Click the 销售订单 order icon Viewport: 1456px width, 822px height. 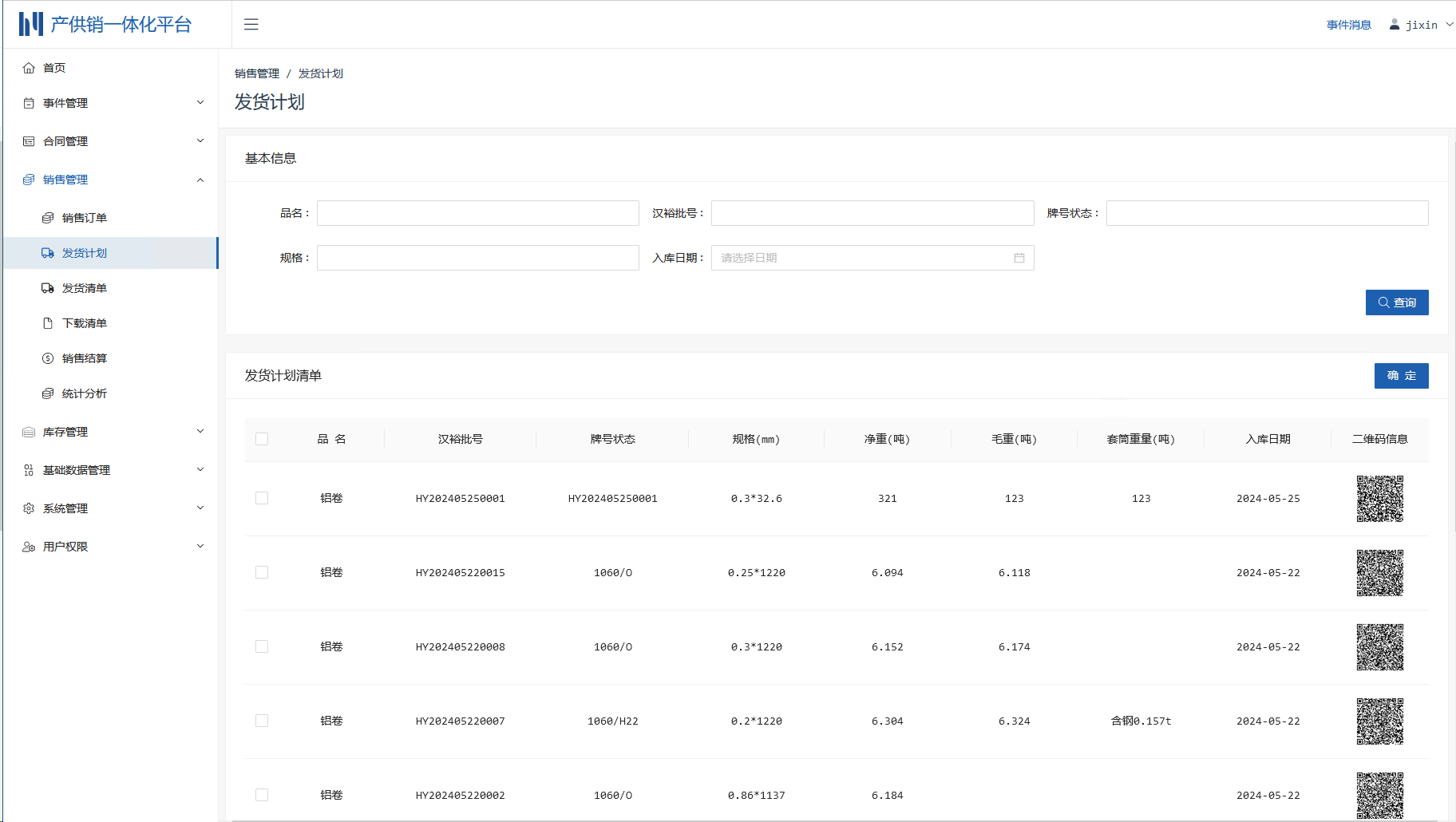[49, 217]
